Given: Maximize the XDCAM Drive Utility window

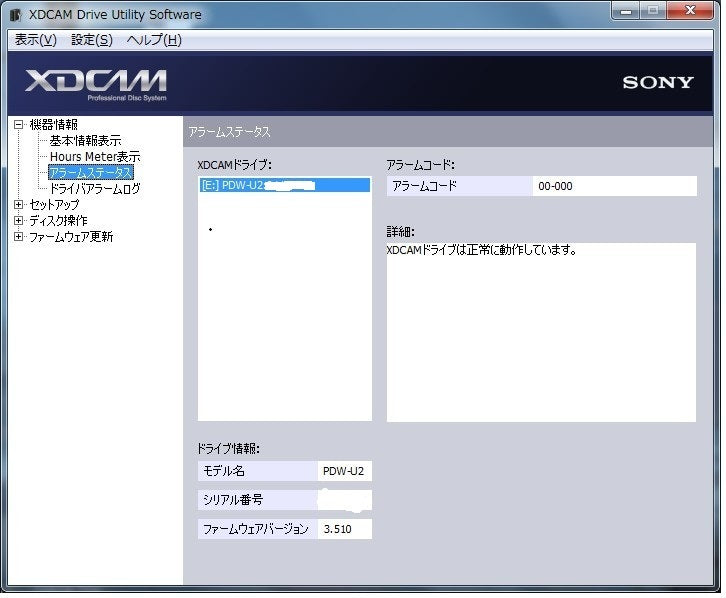Looking at the screenshot, I should pyautogui.click(x=653, y=11).
